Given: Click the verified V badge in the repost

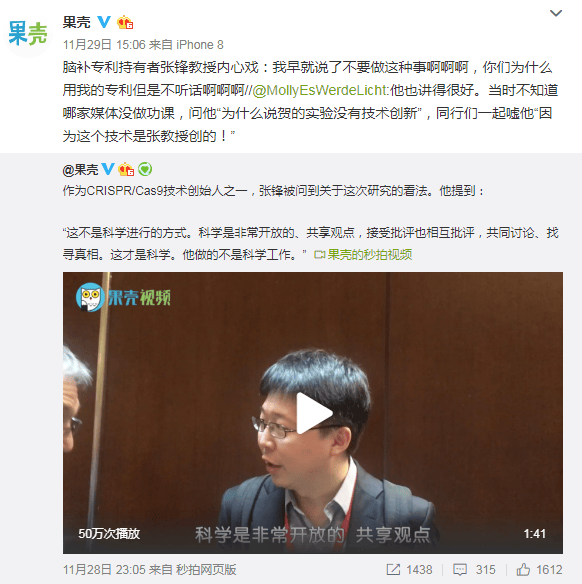Looking at the screenshot, I should (108, 169).
